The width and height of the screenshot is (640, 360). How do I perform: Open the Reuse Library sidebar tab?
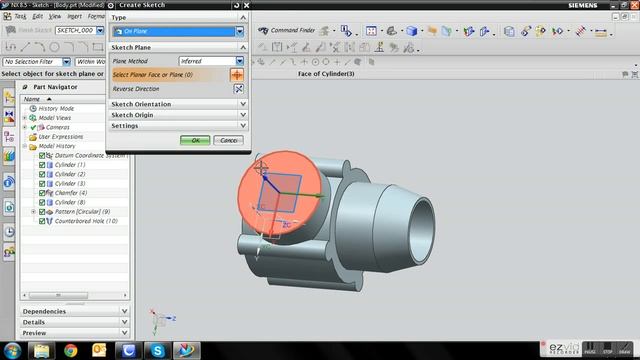tap(9, 156)
